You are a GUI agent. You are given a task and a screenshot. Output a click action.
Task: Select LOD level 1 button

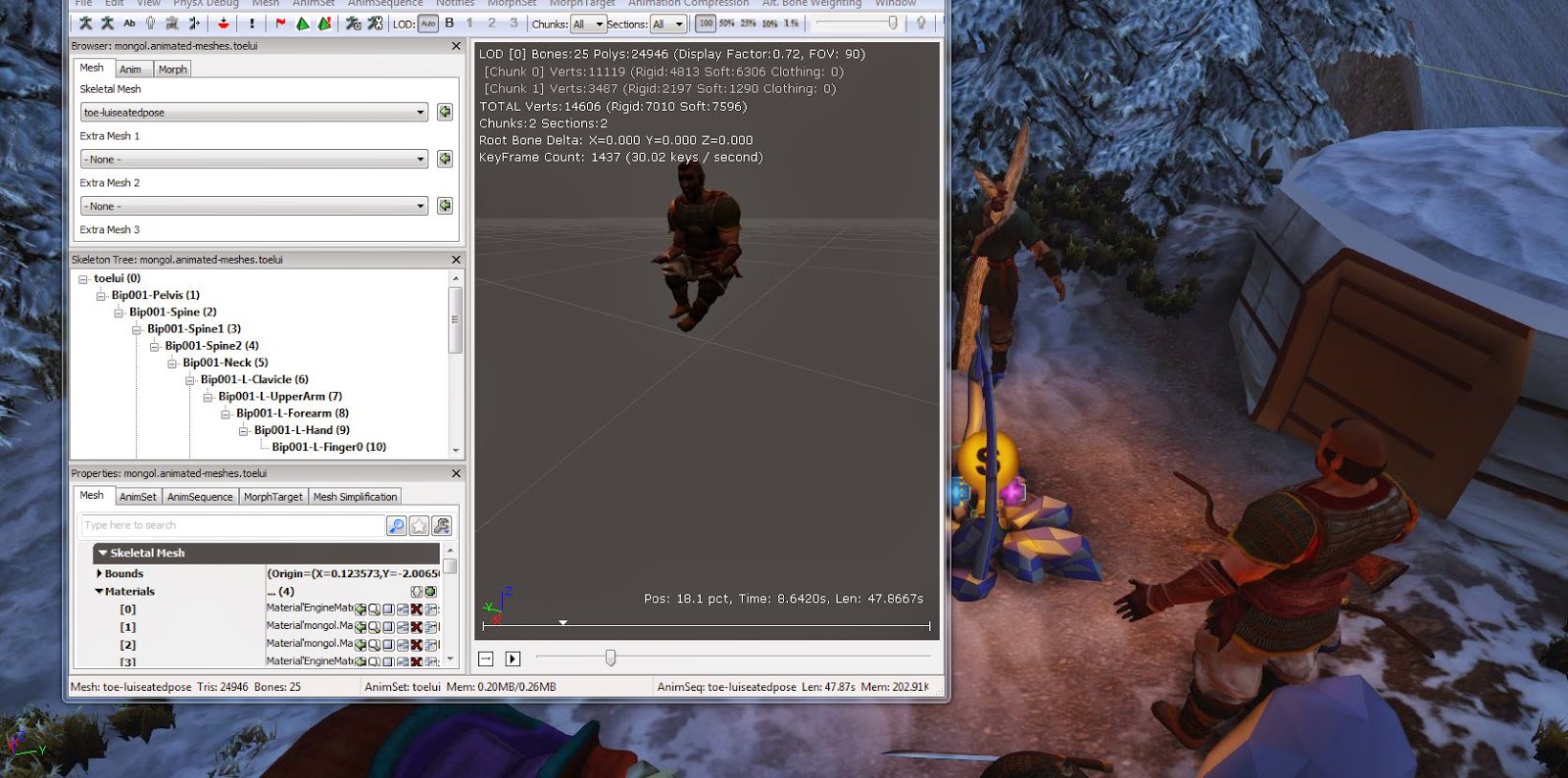(x=470, y=23)
